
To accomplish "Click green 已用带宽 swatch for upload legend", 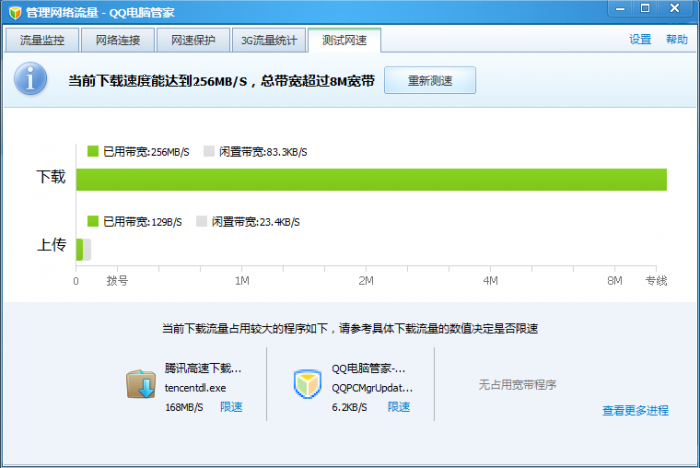I will coord(93,221).
